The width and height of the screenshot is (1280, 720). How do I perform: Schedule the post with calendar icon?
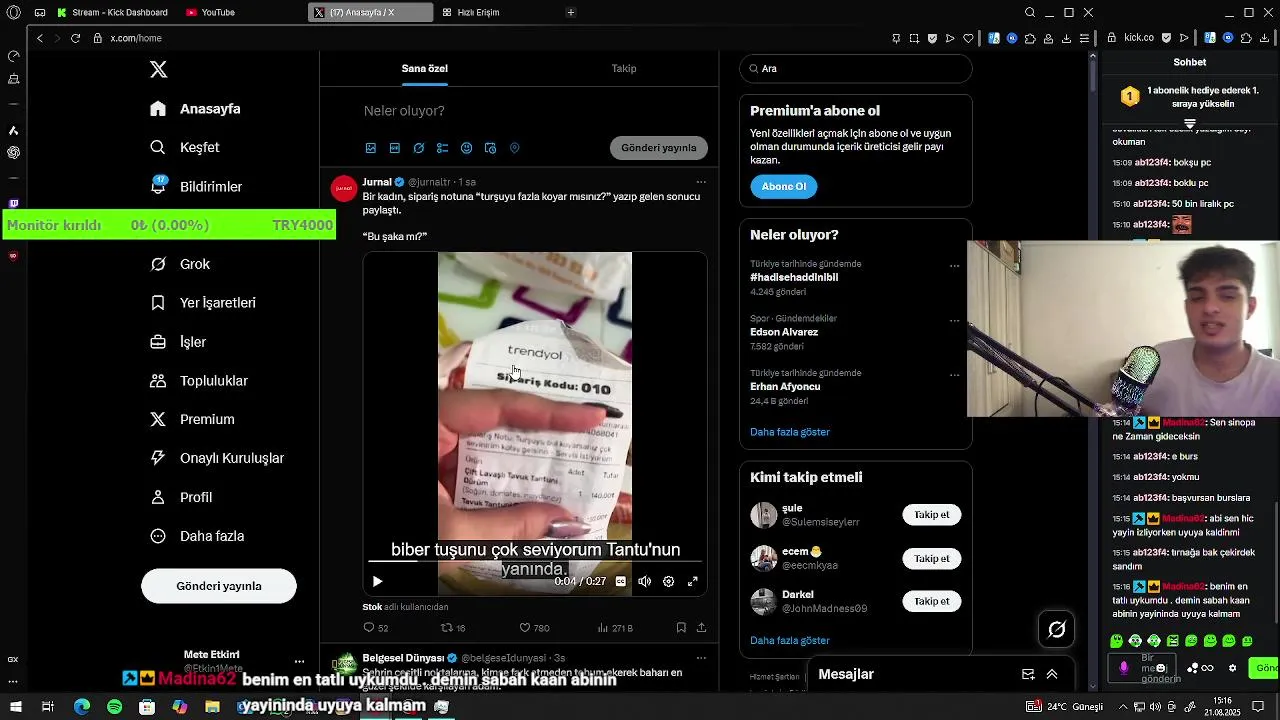[490, 148]
